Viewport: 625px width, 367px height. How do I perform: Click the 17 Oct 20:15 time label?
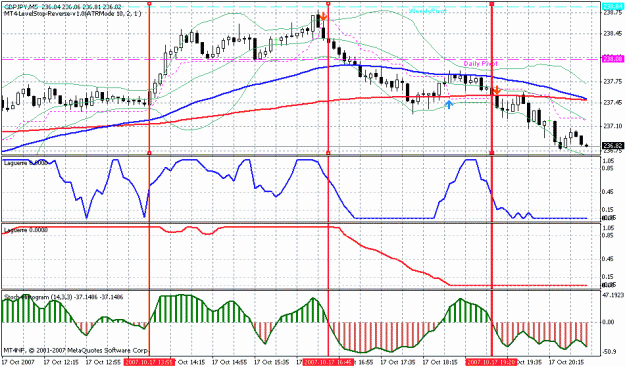tap(566, 362)
